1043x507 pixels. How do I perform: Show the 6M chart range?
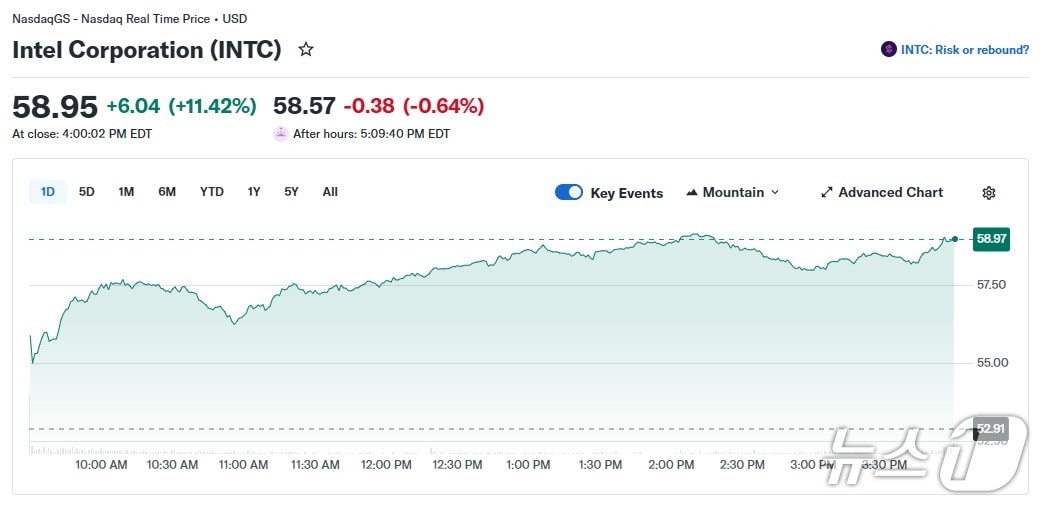pyautogui.click(x=167, y=192)
